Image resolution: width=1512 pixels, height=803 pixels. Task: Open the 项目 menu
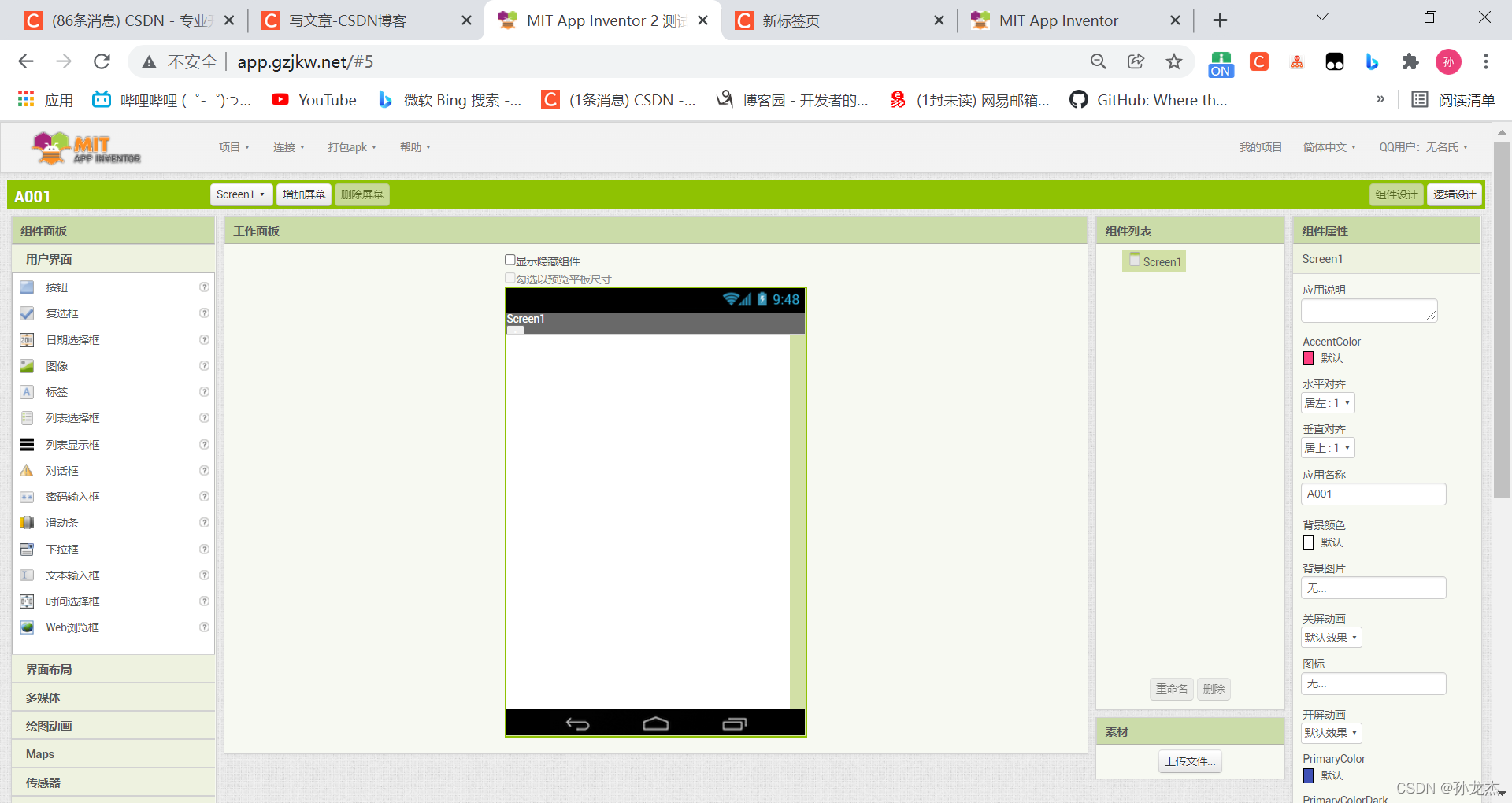click(234, 147)
